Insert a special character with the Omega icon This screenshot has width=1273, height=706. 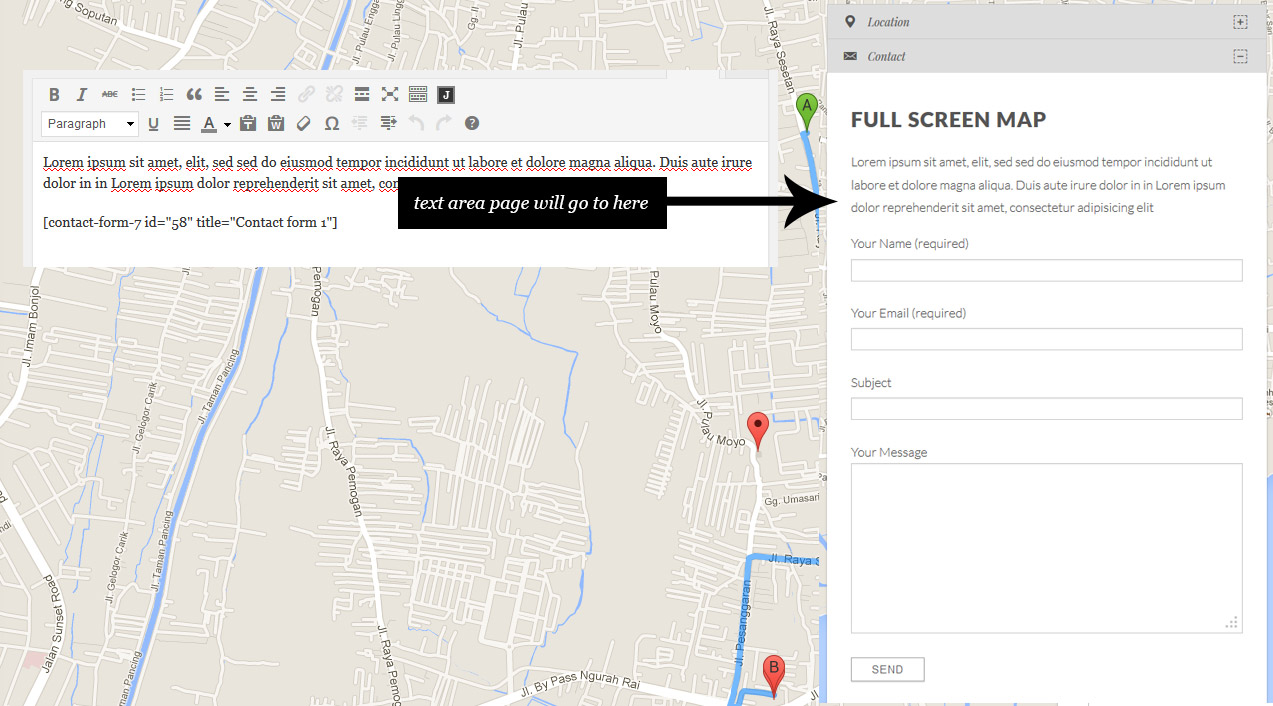[x=332, y=124]
